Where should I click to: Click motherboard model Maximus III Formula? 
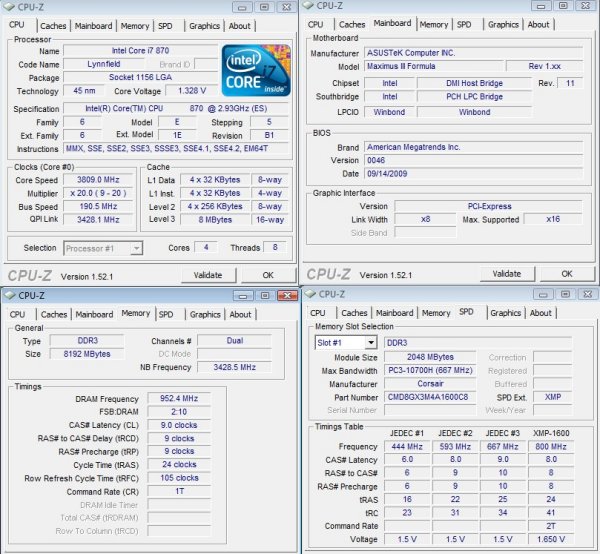433,66
